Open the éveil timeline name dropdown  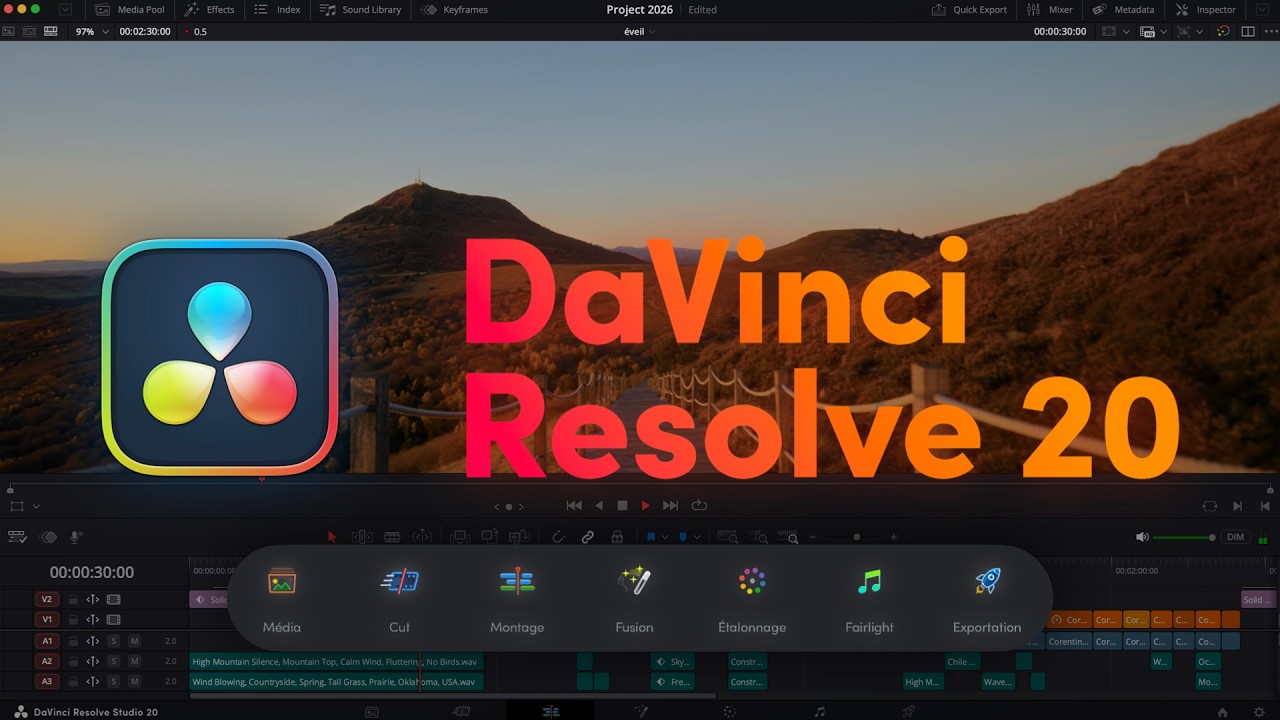[640, 32]
